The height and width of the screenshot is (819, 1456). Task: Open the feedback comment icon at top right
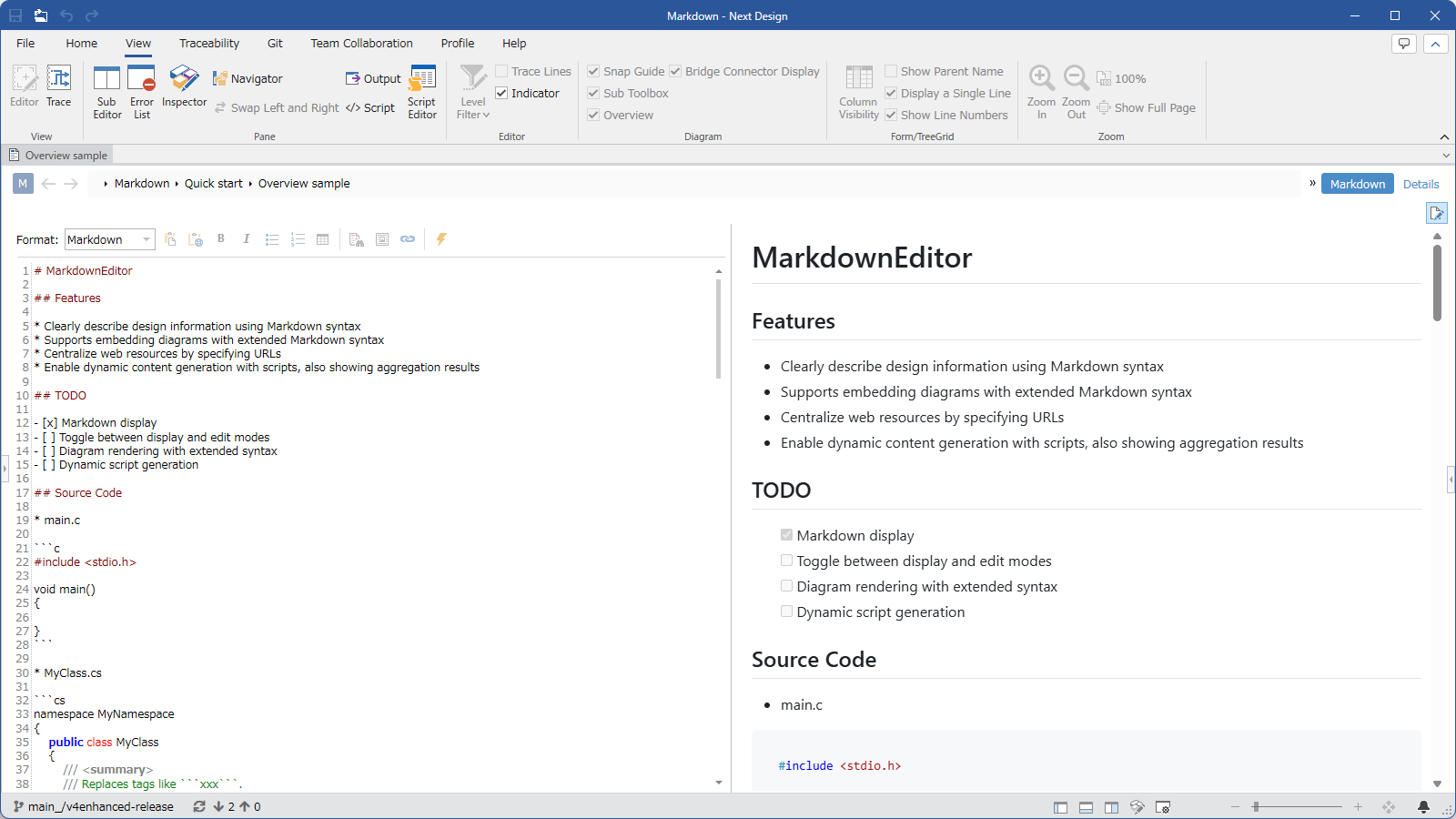1404,44
